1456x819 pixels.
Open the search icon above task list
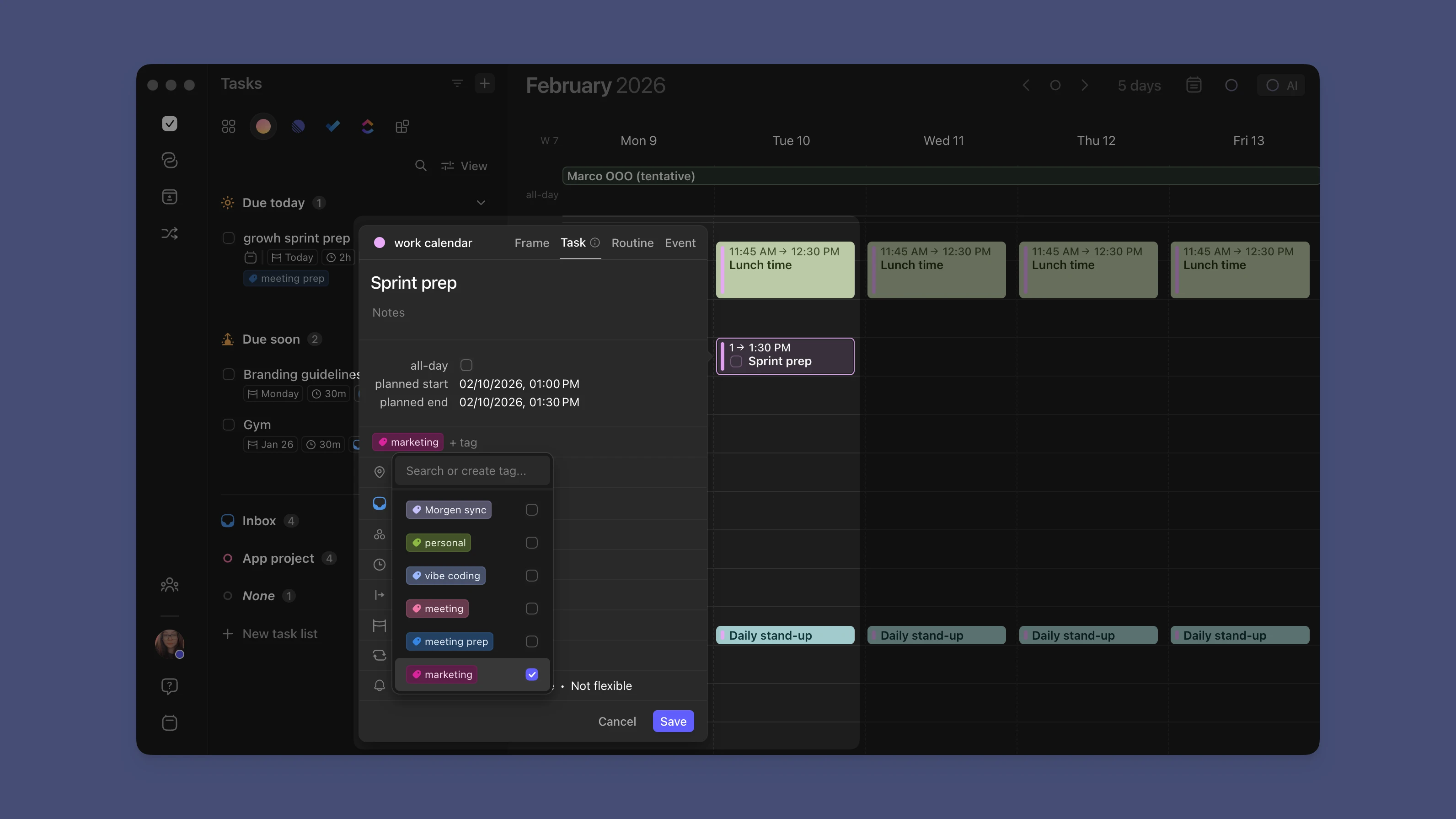421,166
